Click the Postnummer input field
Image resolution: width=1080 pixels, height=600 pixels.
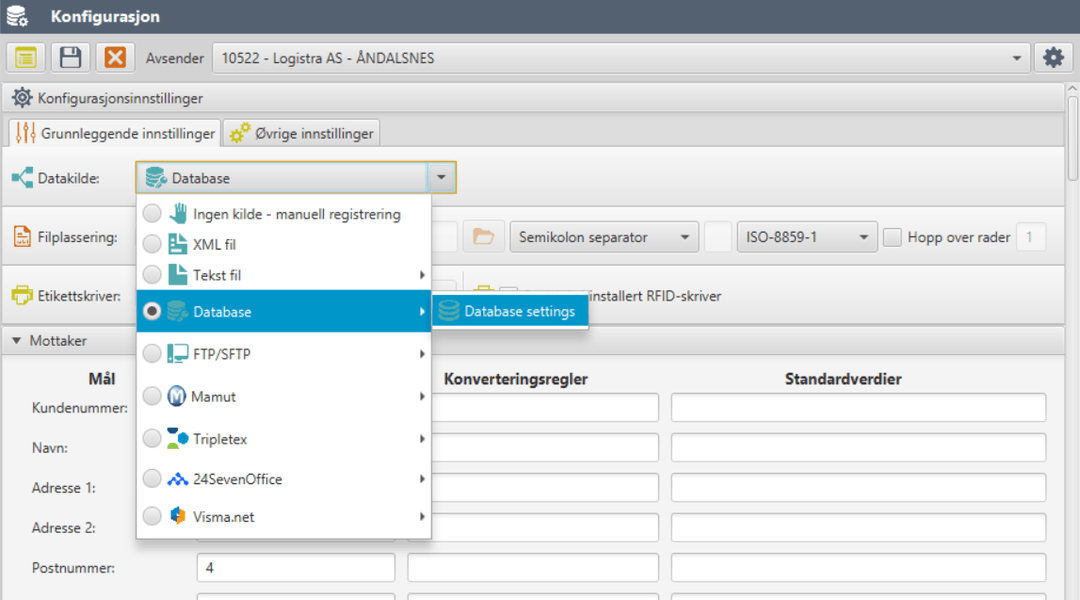coord(295,567)
